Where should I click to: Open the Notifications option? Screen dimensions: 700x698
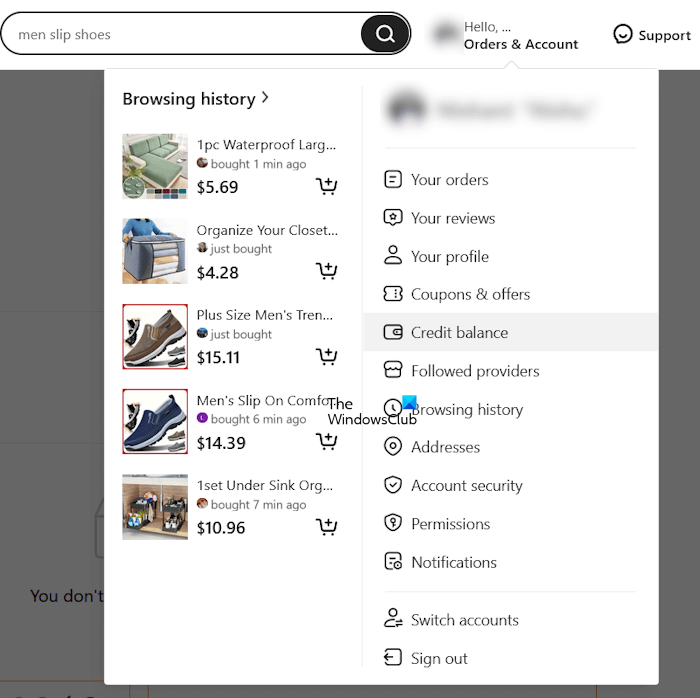[453, 562]
